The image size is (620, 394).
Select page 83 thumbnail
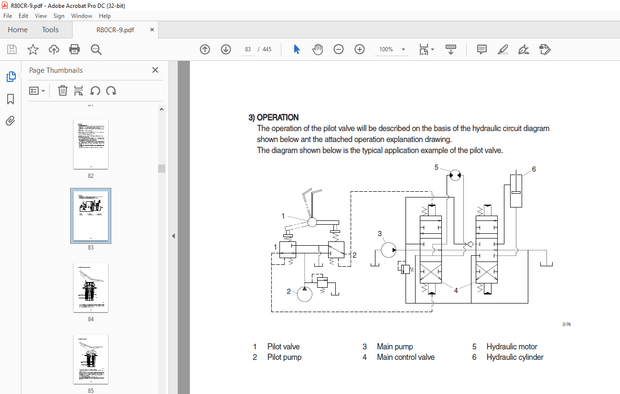pos(91,216)
